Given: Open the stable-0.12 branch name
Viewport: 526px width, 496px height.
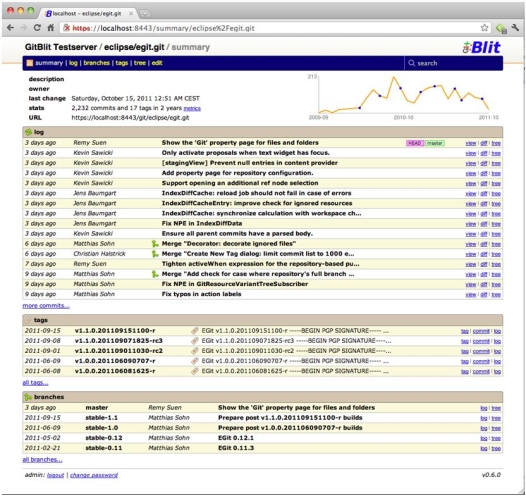Looking at the screenshot, I should pyautogui.click(x=104, y=438).
